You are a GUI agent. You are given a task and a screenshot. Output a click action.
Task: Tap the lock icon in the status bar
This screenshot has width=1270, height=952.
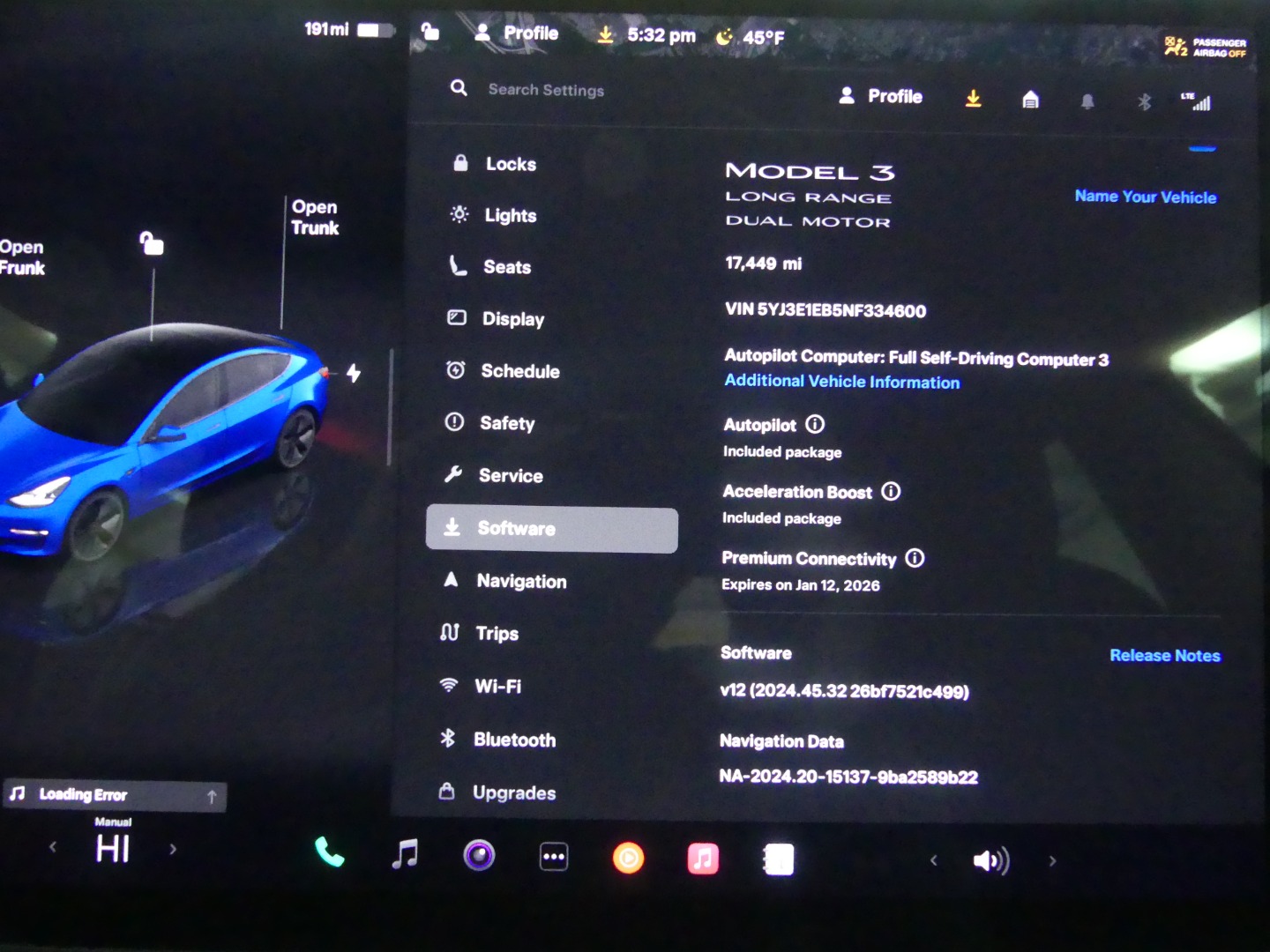click(430, 33)
